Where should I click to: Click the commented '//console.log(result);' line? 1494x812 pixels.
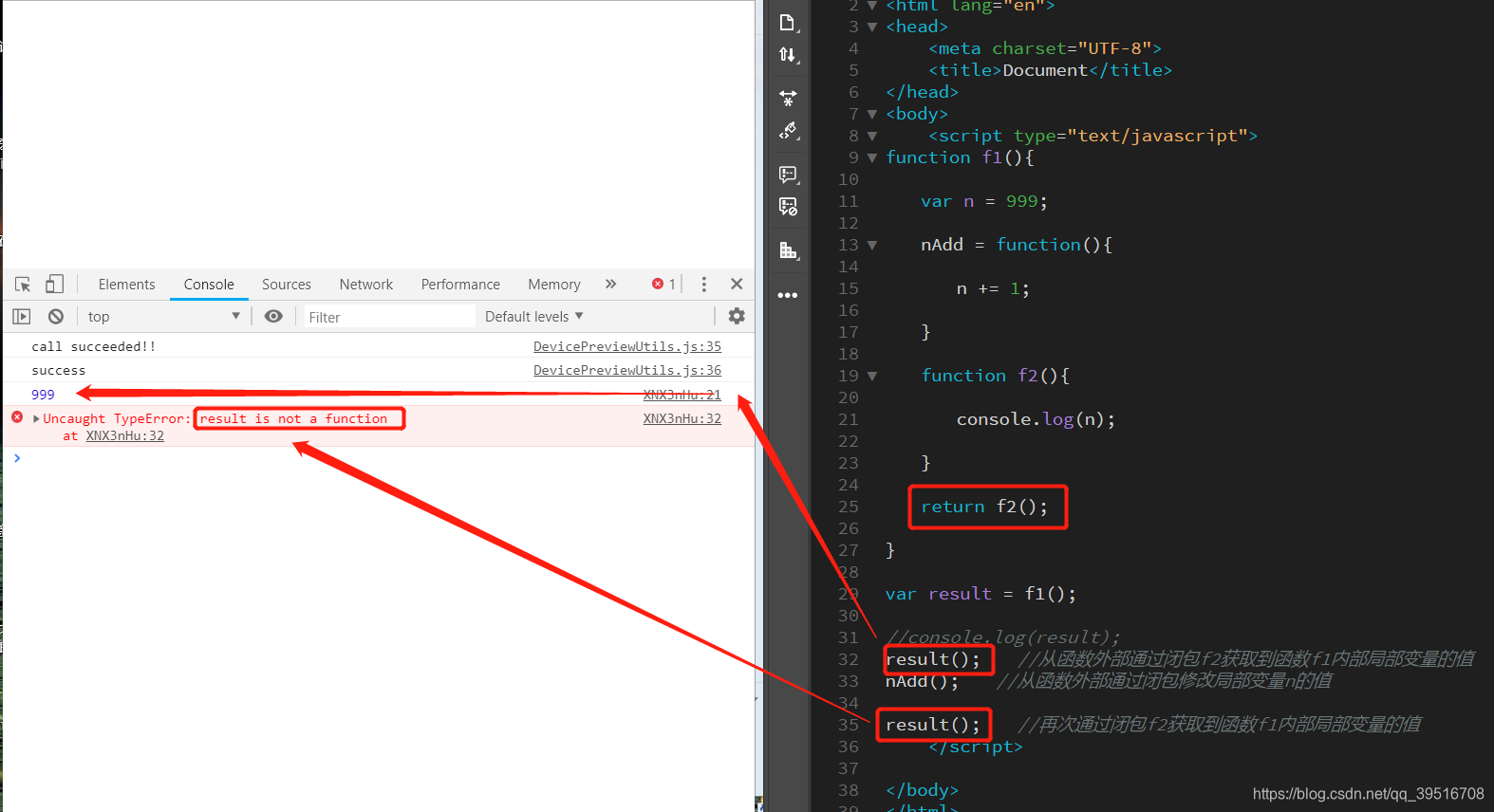coord(1002,637)
